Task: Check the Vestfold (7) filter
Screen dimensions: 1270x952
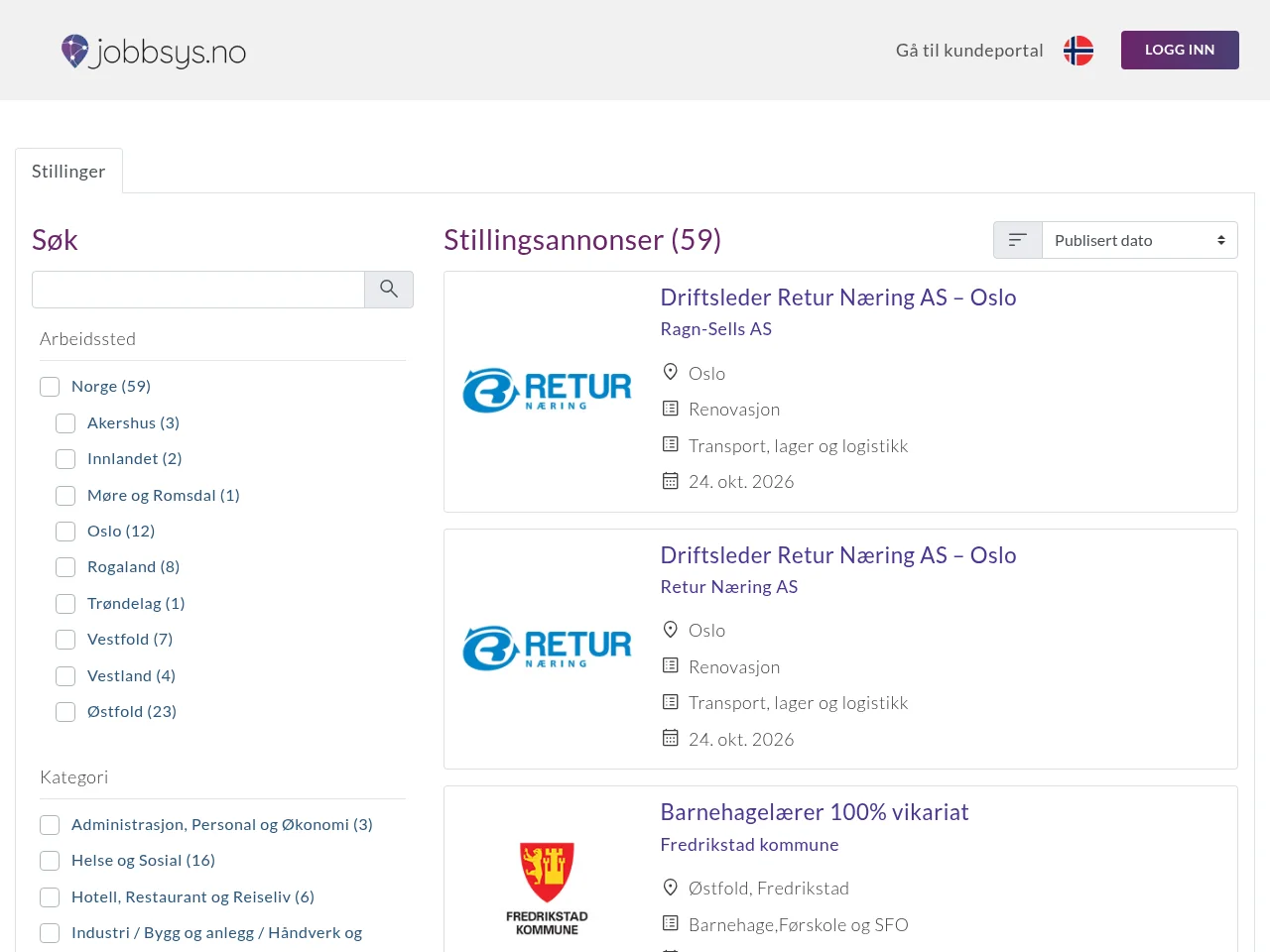Action: point(65,640)
